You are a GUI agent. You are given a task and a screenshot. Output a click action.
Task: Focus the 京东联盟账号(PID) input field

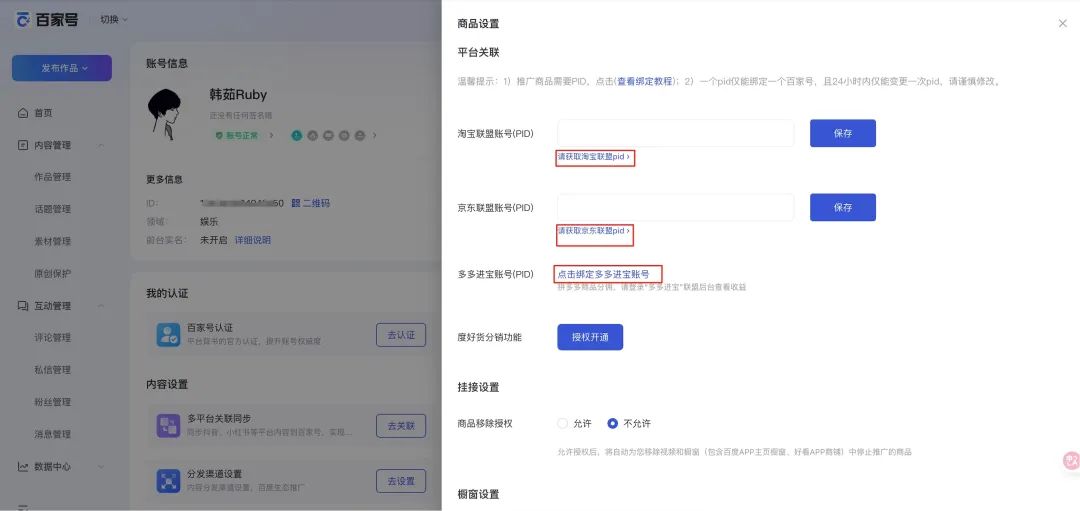[676, 207]
